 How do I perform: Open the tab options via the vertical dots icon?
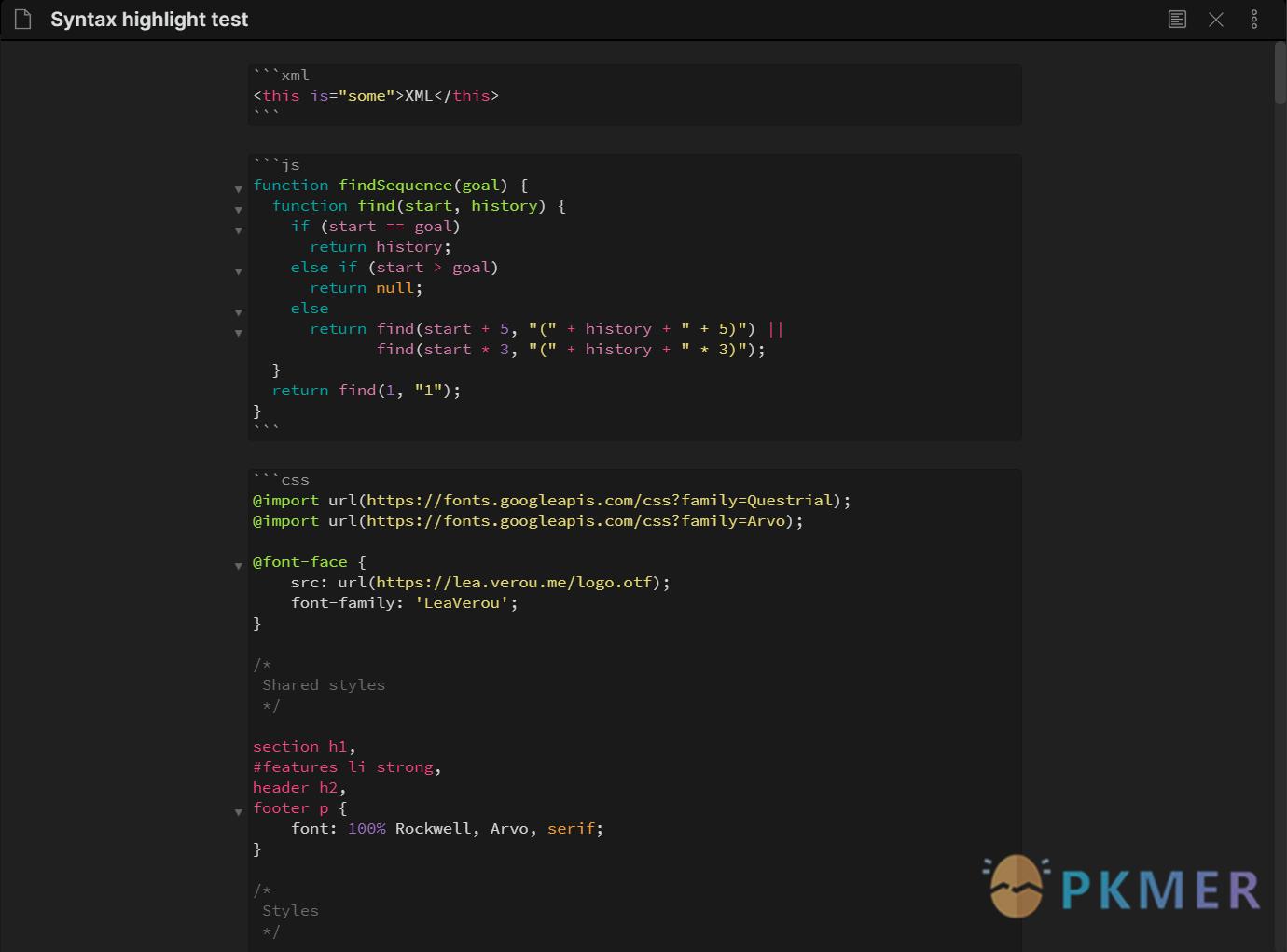[x=1253, y=19]
